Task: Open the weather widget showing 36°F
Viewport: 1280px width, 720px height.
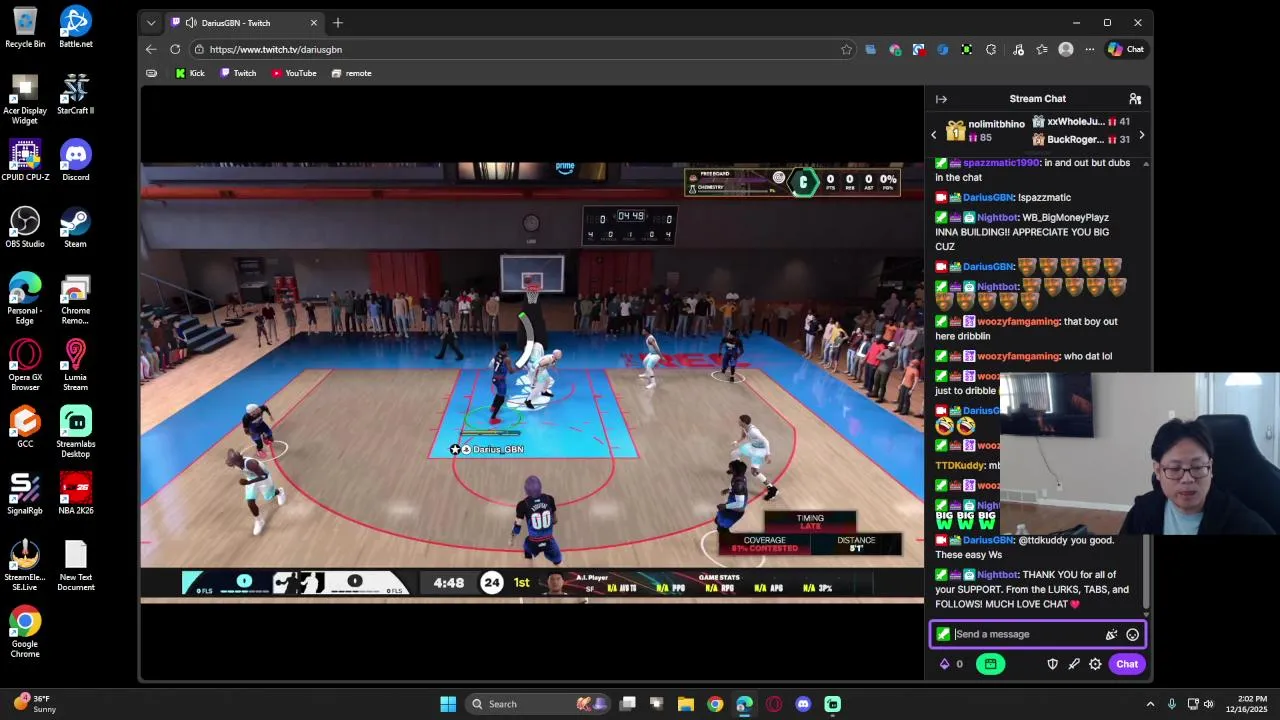Action: tap(34, 704)
